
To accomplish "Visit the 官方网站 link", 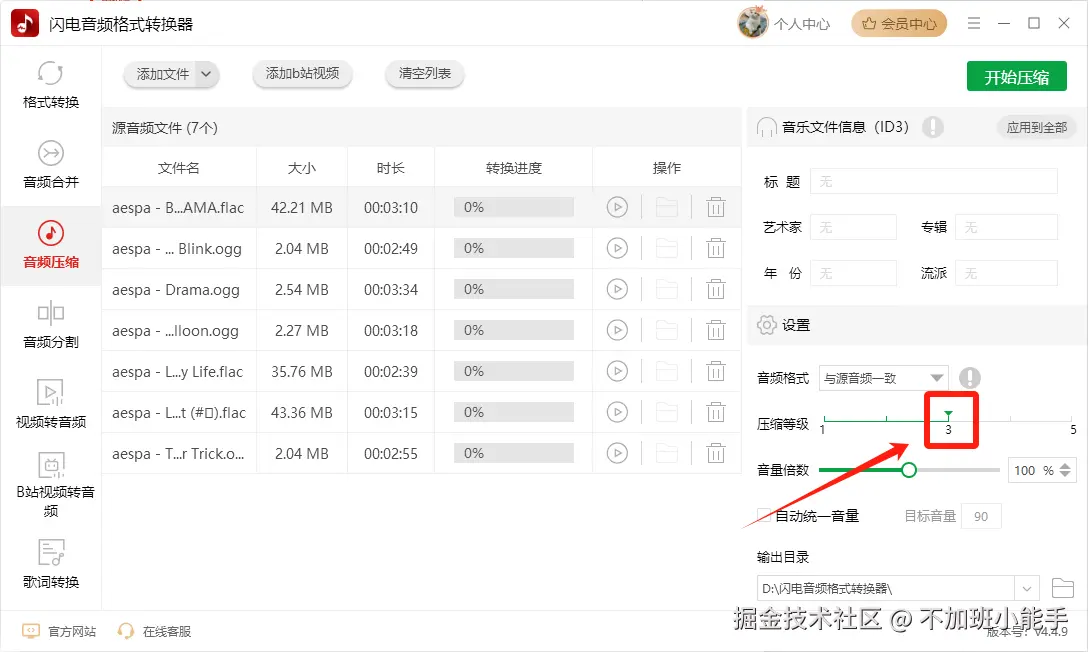I will point(60,631).
